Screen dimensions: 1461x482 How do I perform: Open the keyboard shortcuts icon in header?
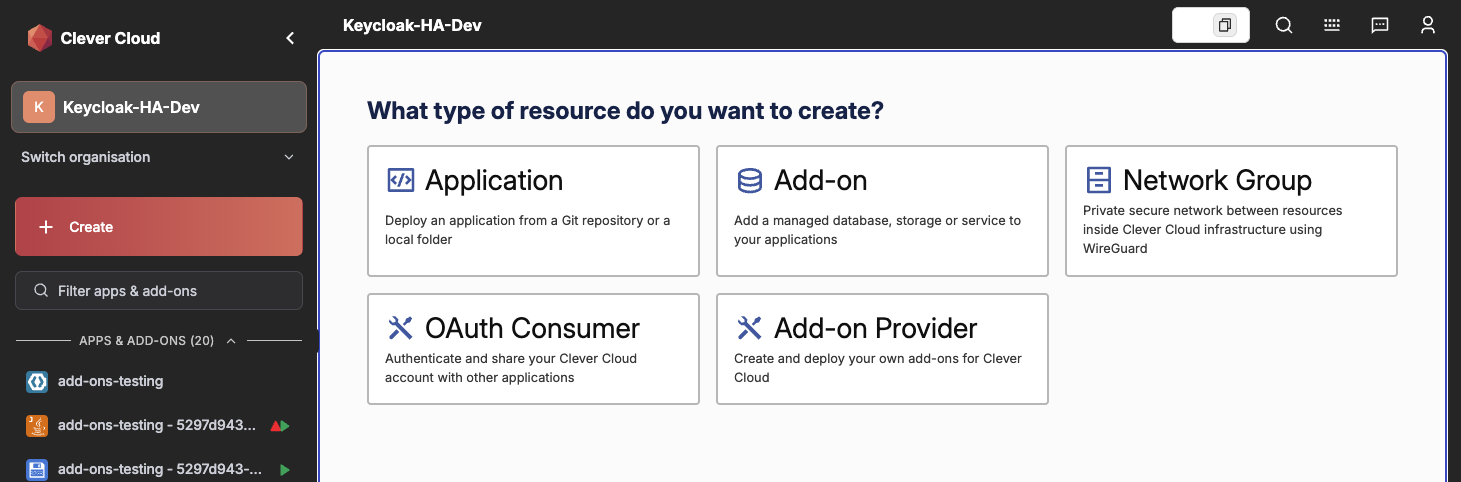click(1332, 25)
